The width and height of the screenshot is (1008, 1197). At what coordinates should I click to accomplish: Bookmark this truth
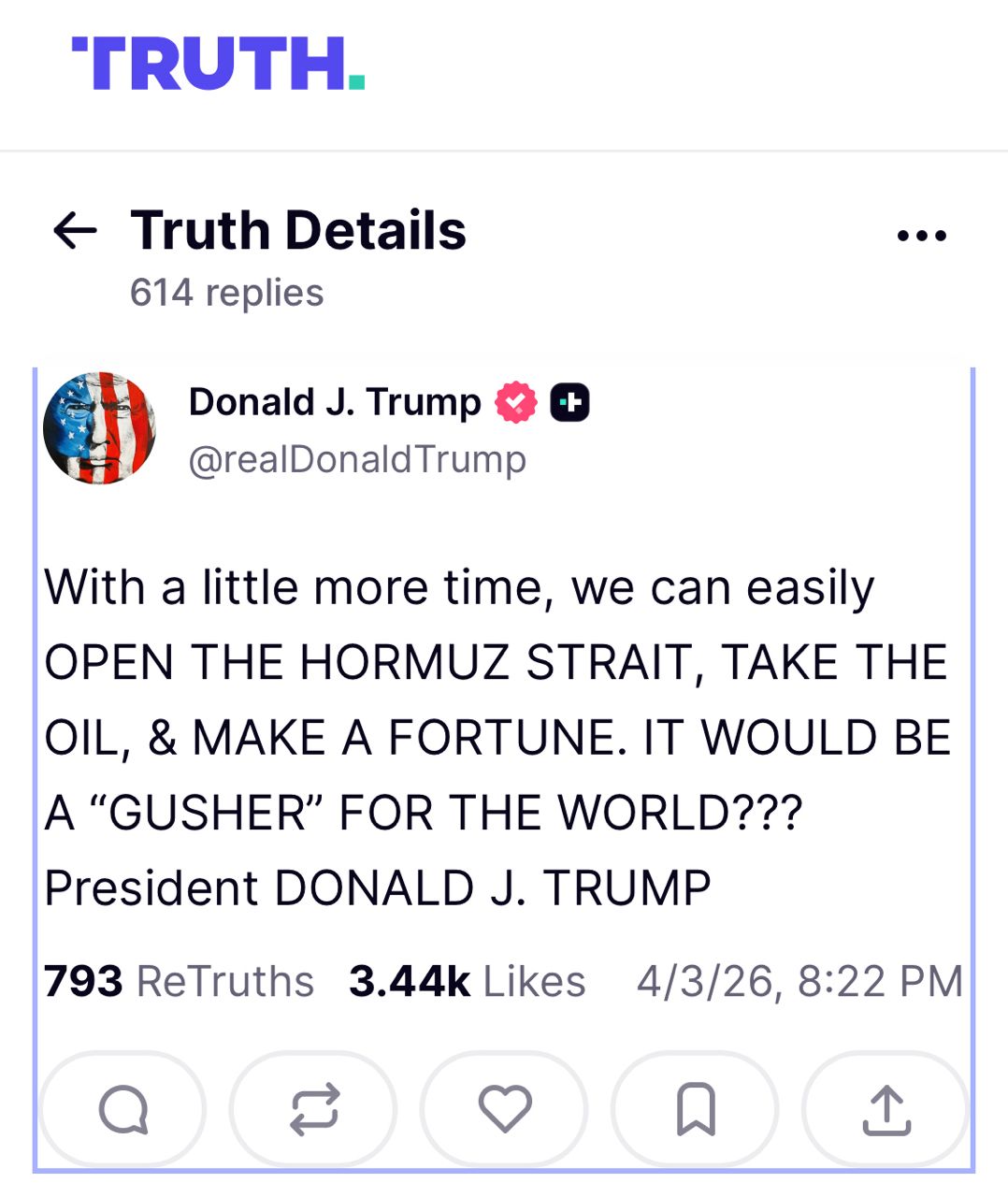tap(696, 1110)
